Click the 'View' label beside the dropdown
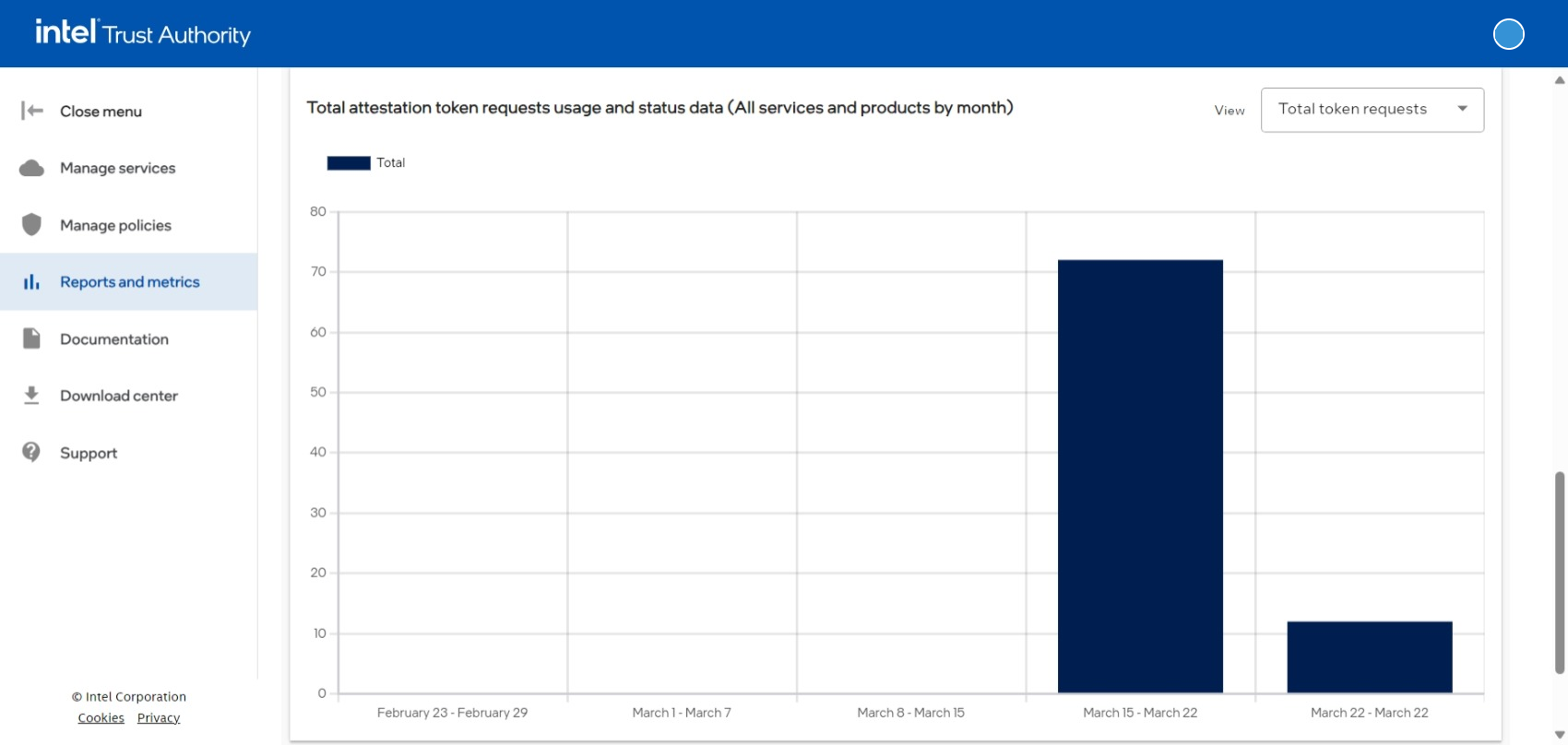 (x=1229, y=111)
